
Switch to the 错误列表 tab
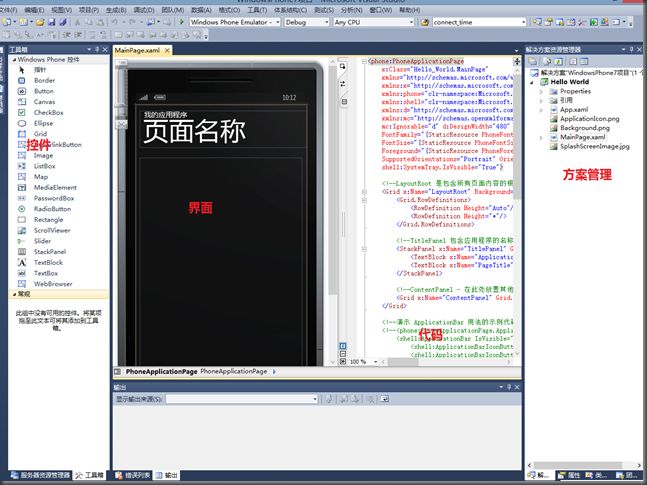click(x=133, y=475)
